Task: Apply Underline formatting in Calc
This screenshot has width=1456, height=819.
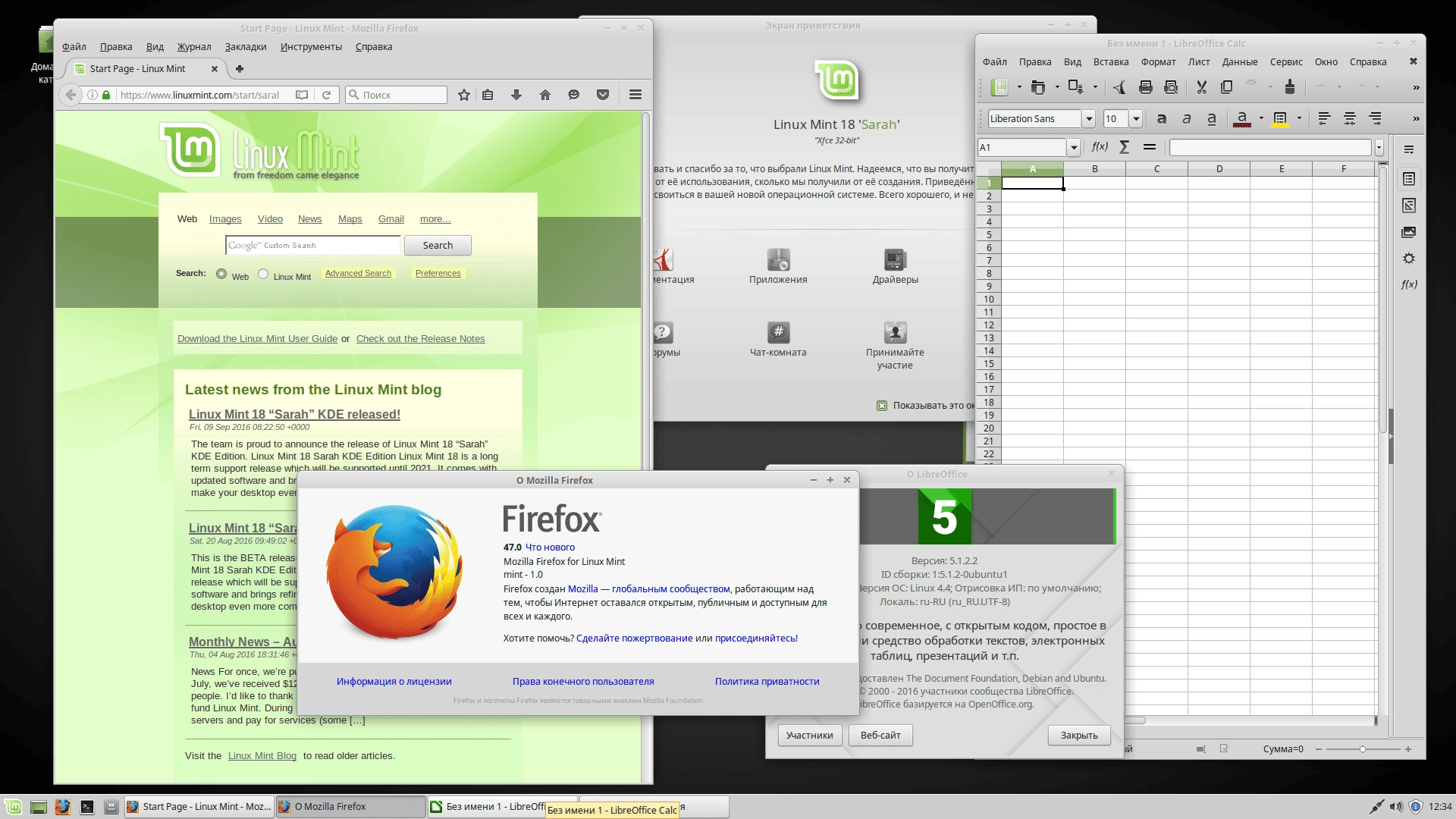Action: 1212,119
